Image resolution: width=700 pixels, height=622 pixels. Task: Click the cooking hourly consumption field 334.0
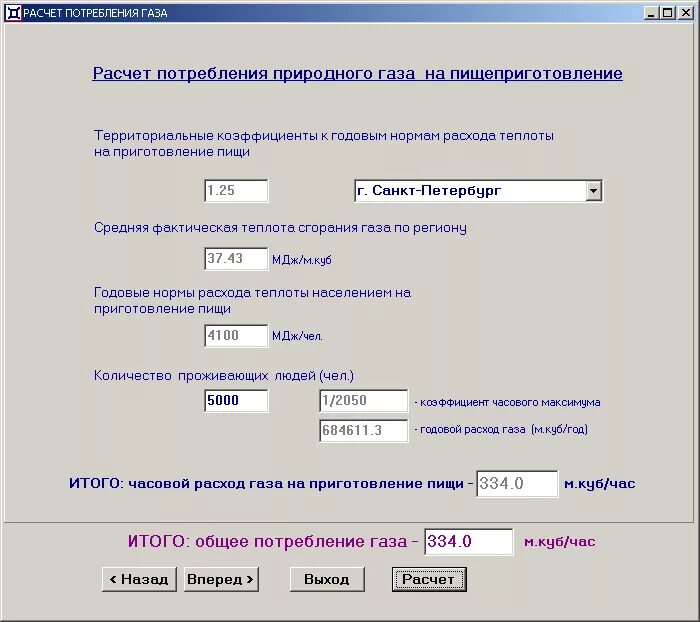click(x=517, y=484)
